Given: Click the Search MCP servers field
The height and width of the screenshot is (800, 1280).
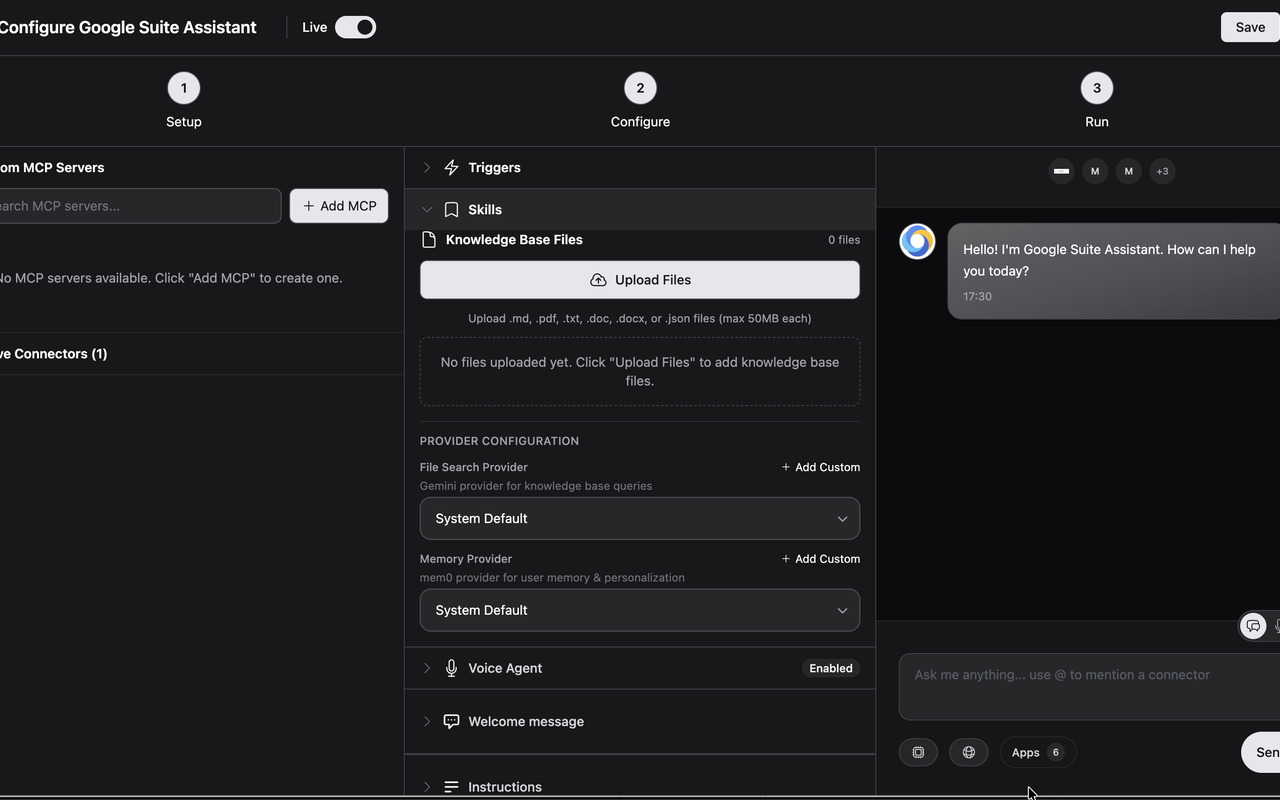Looking at the screenshot, I should coord(139,206).
